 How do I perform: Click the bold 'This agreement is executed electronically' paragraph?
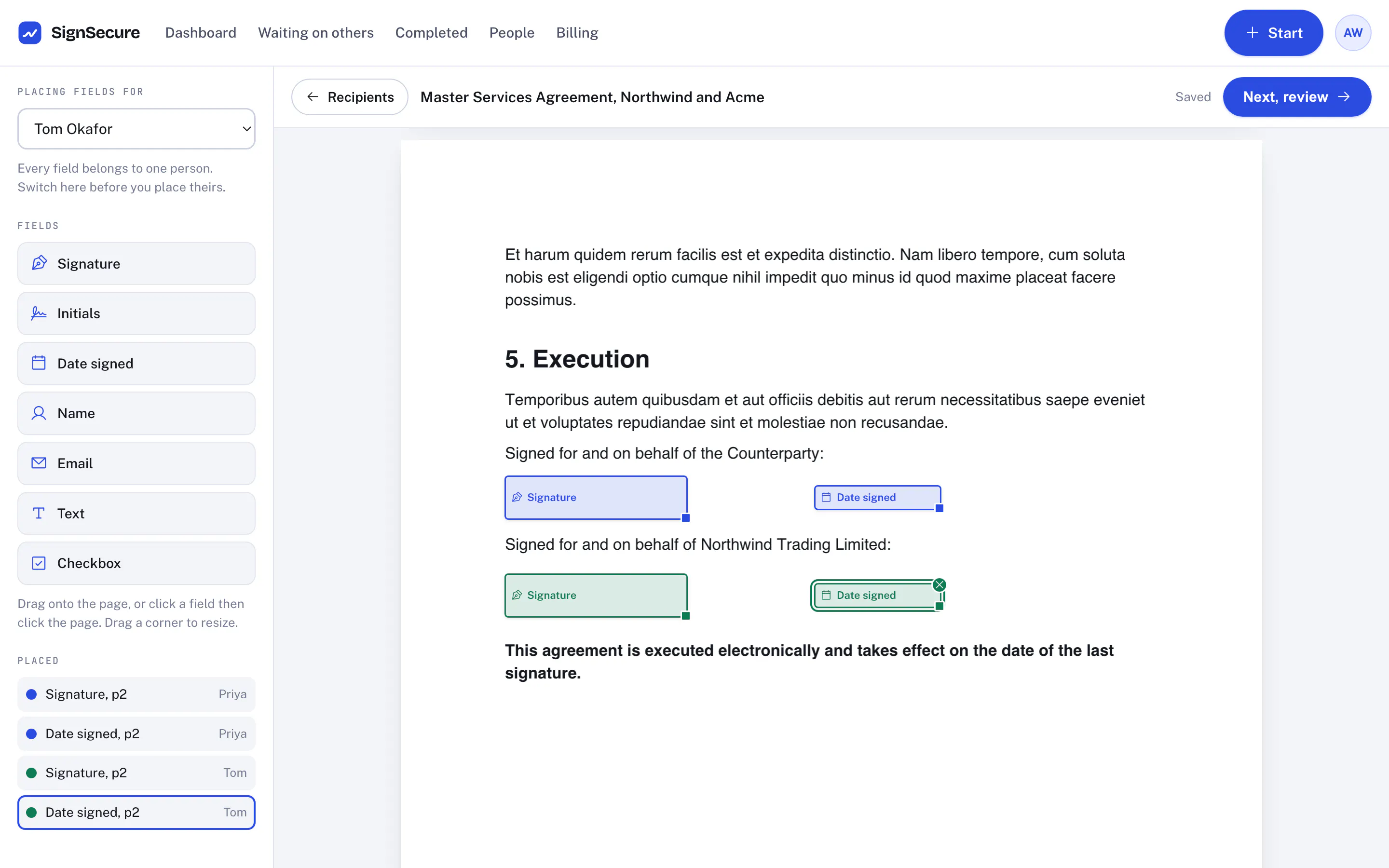tap(809, 661)
